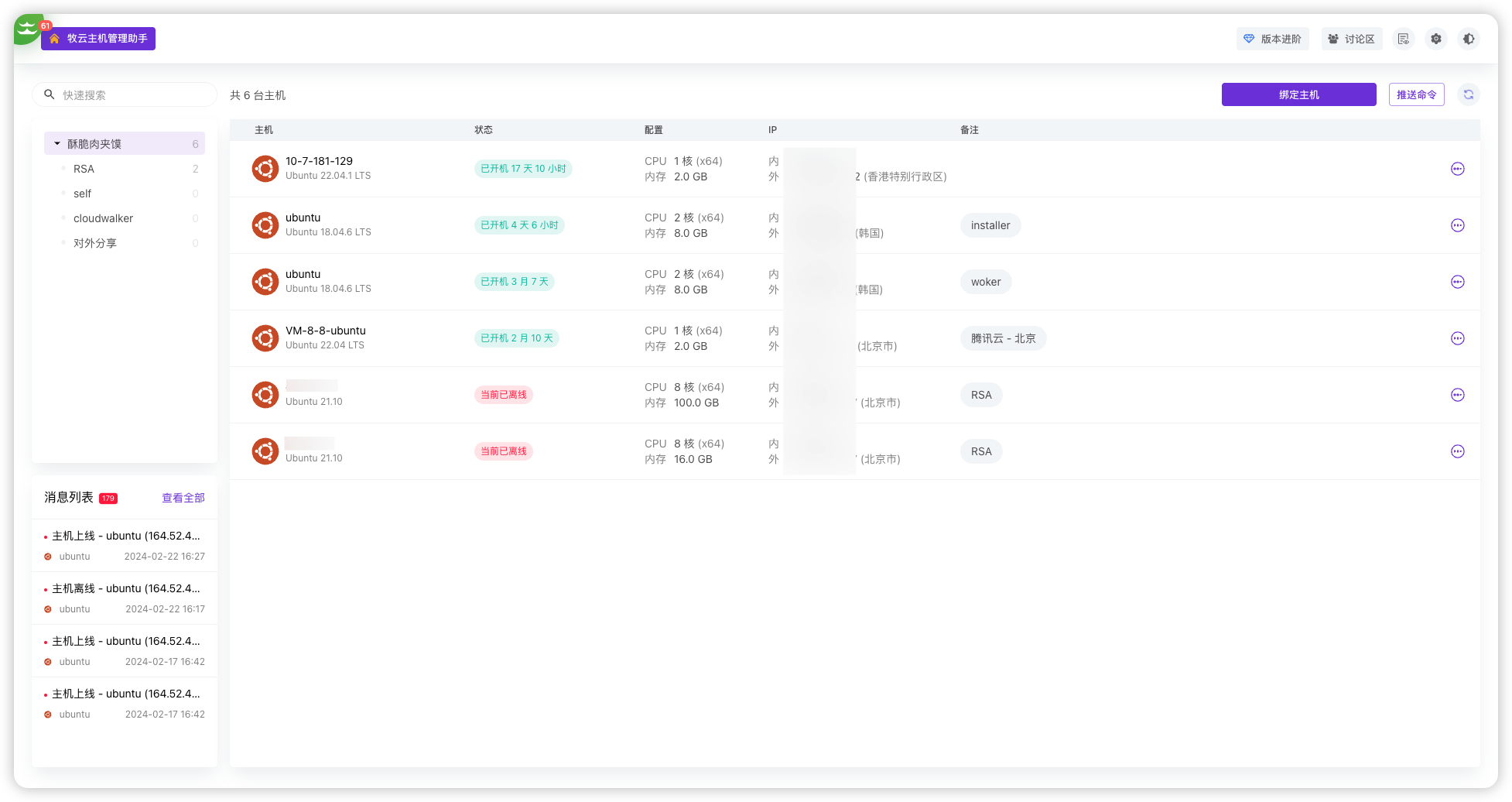Click the 已开机 3 月 7 天 status badge
The height and width of the screenshot is (802, 1512).
coord(514,282)
